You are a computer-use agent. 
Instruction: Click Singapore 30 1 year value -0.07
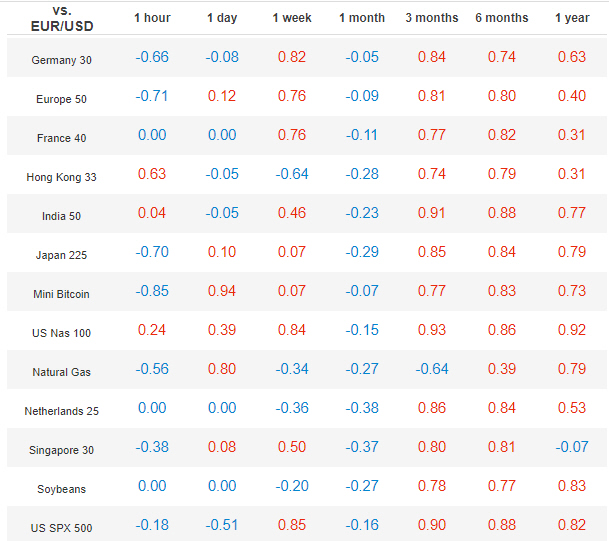(x=572, y=447)
